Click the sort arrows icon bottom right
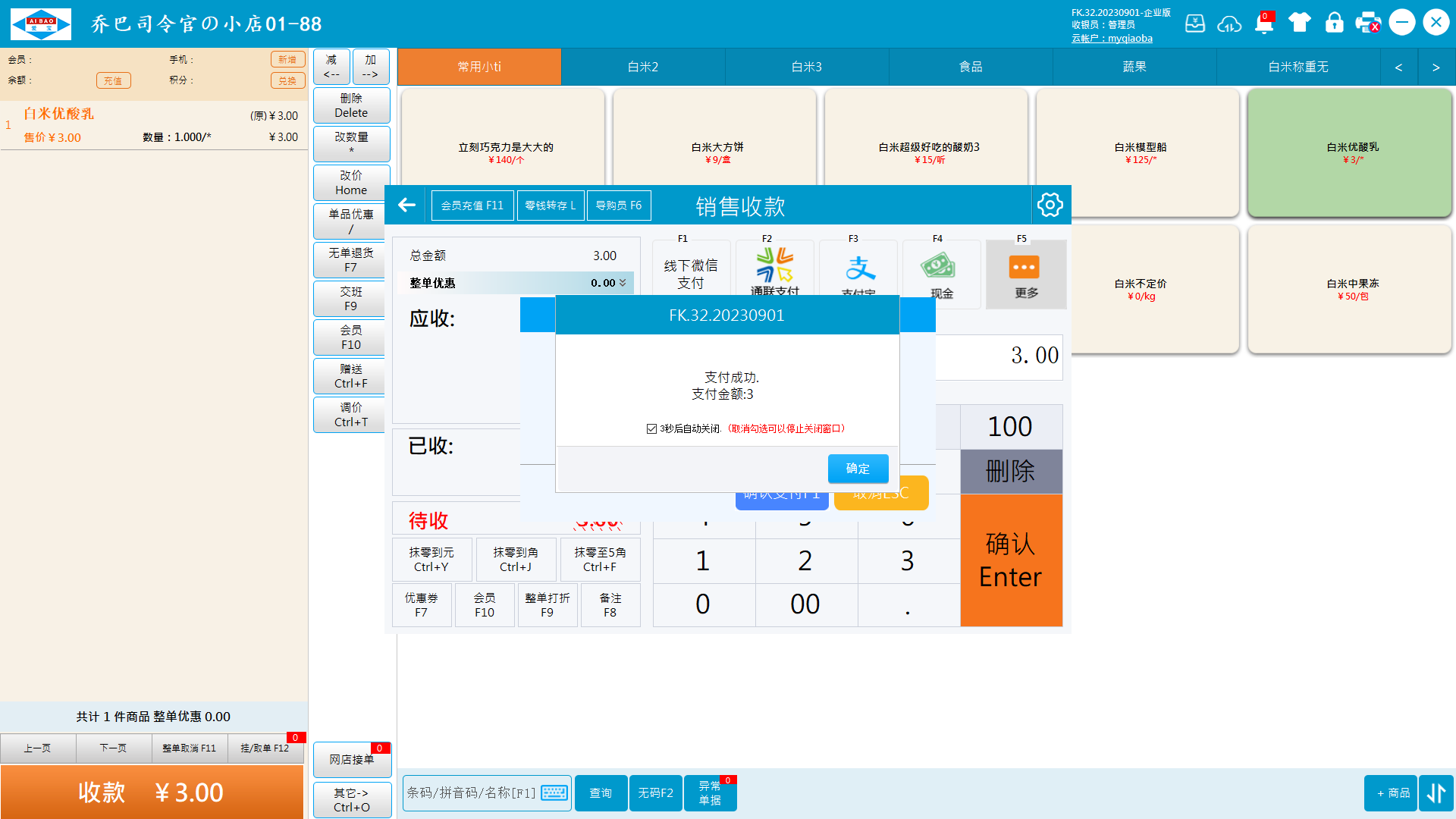Viewport: 1456px width, 819px height. [x=1436, y=793]
